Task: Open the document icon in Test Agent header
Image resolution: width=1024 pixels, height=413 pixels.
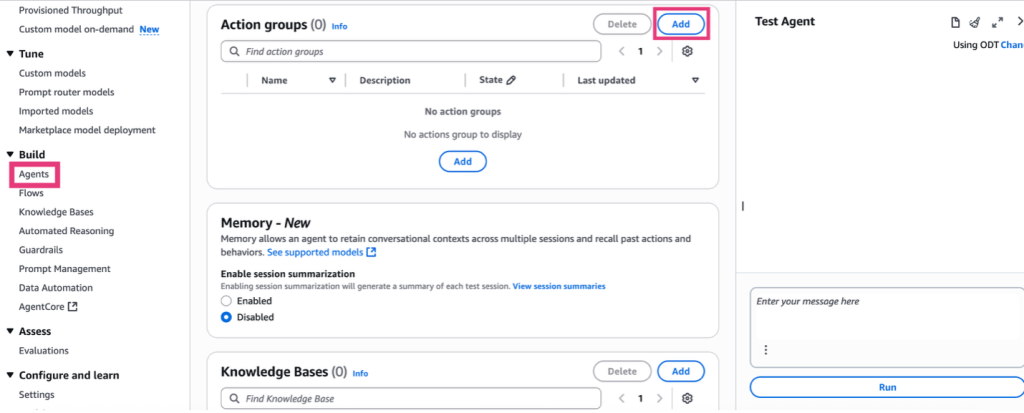Action: coord(955,22)
